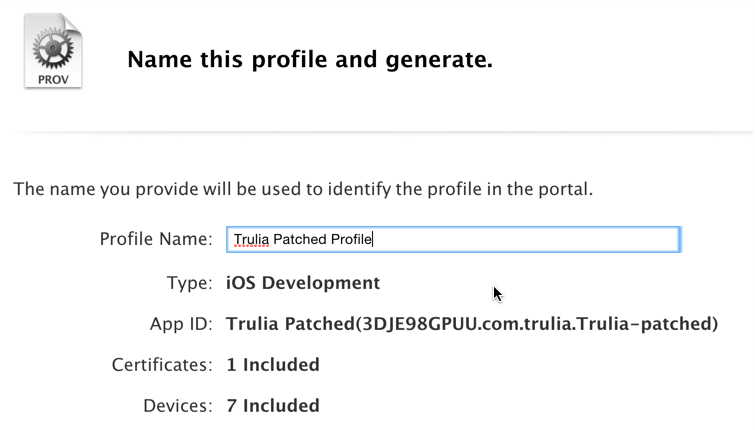Click the misspelled word Trulia in the field
This screenshot has height=430, width=755.
click(x=251, y=239)
